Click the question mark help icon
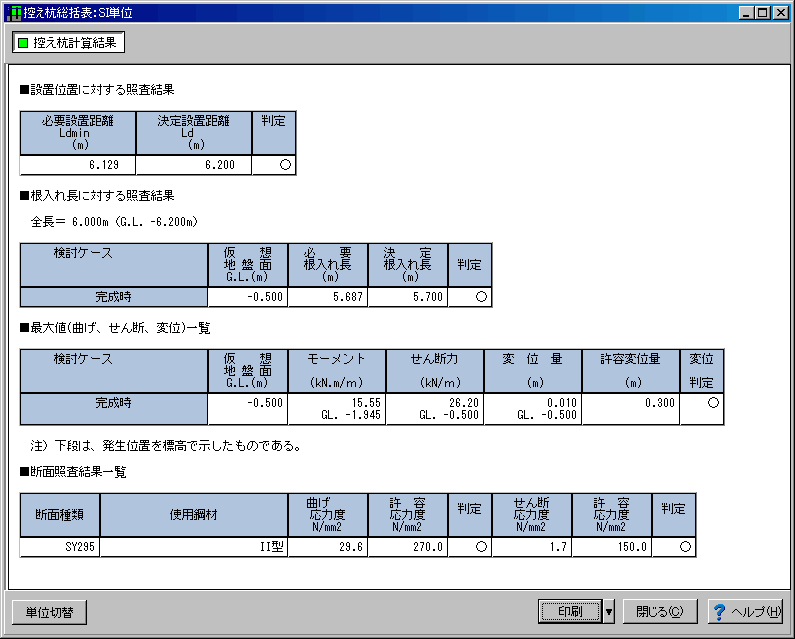The width and height of the screenshot is (795, 639). coord(718,612)
